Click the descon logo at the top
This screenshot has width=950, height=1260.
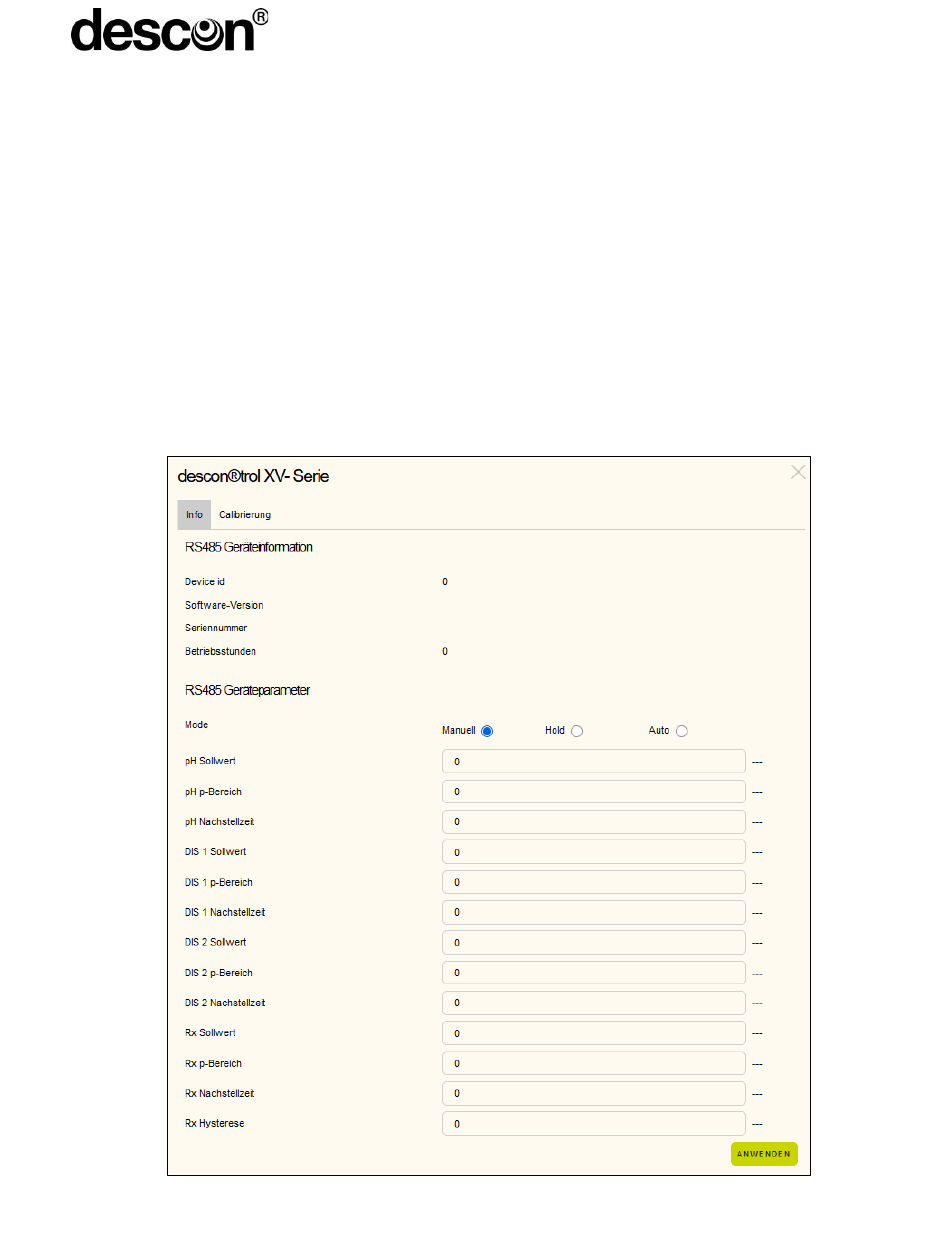[x=170, y=29]
